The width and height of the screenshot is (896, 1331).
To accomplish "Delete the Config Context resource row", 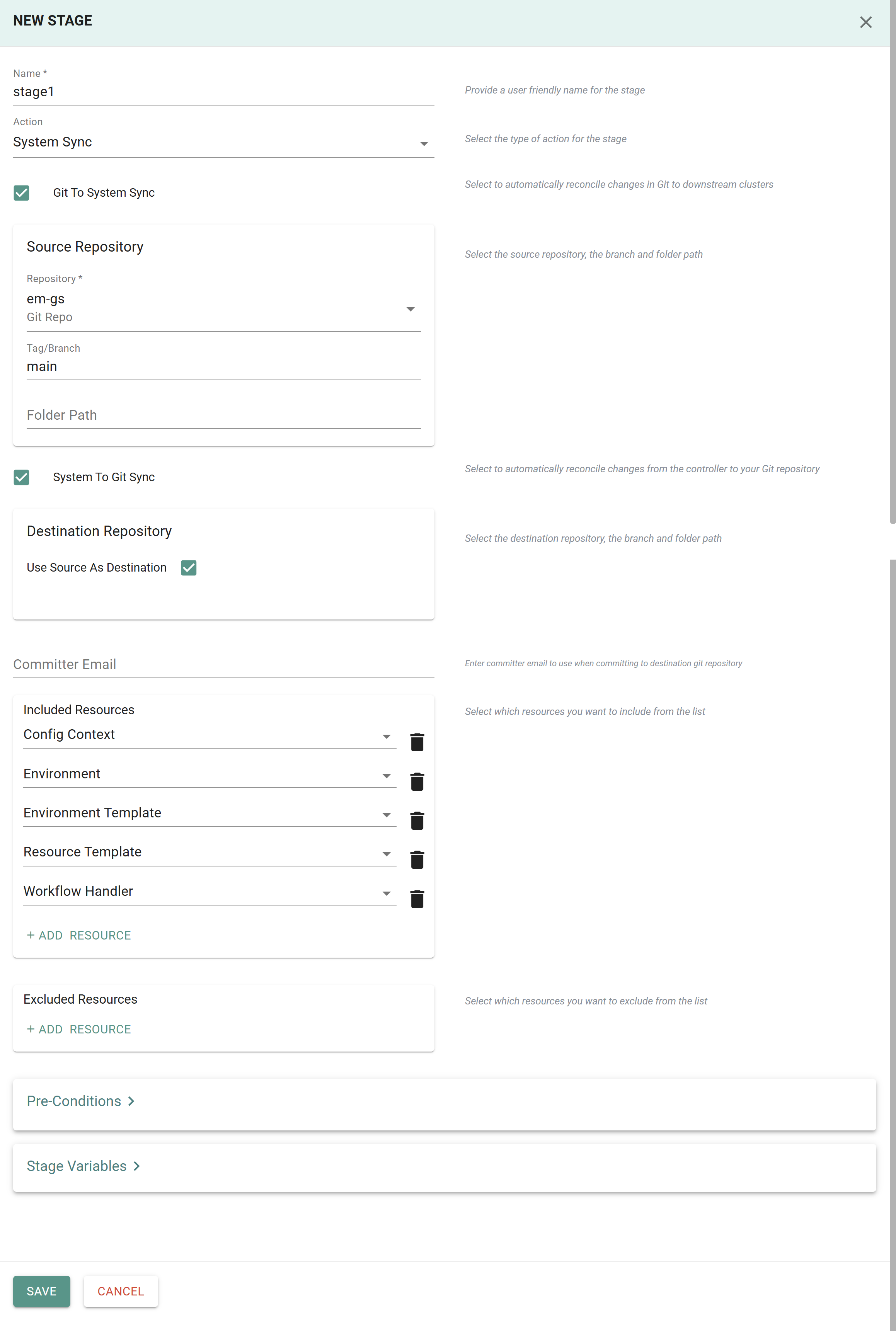I will (x=417, y=742).
